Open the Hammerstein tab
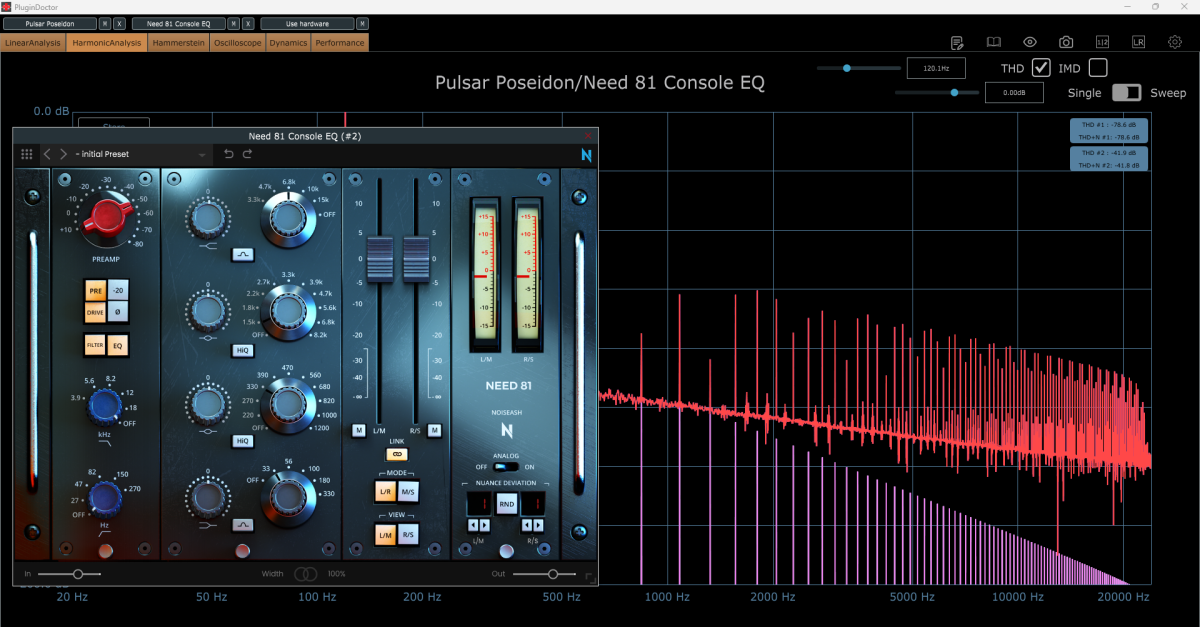Viewport: 1200px width, 627px height. 180,43
